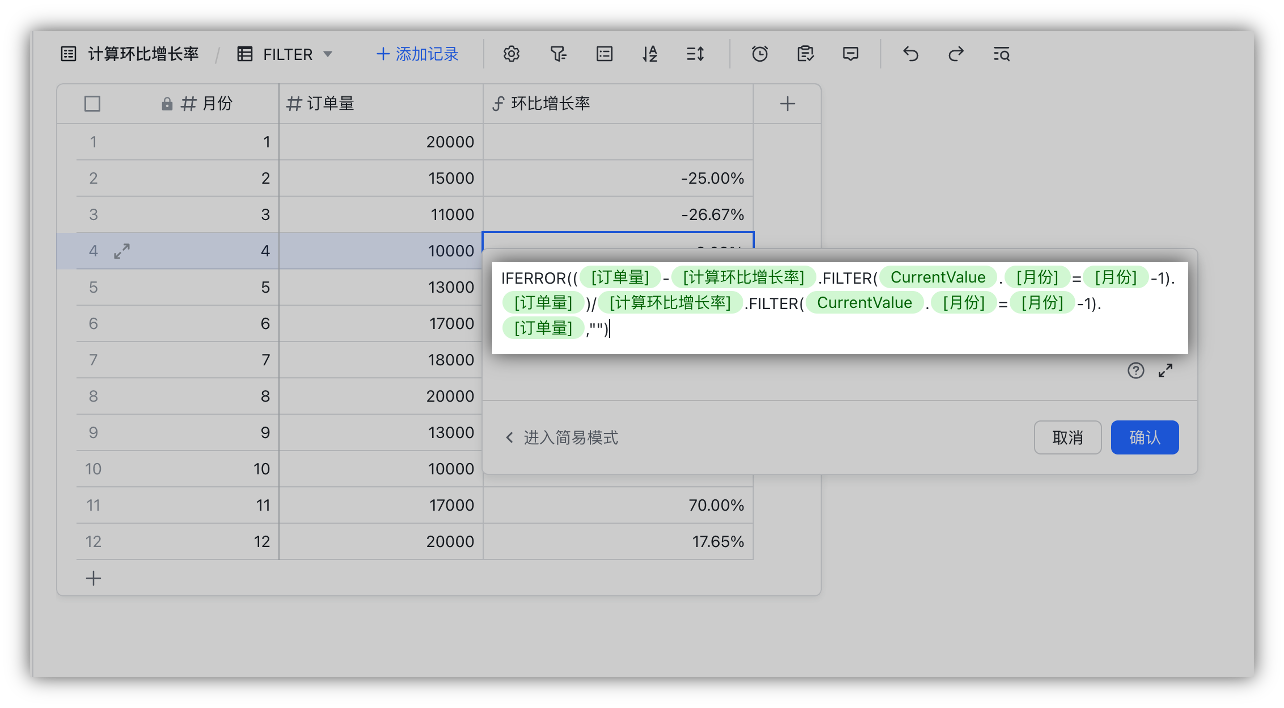
Task: Expand the formula editor to fullscreen
Action: [x=1165, y=370]
